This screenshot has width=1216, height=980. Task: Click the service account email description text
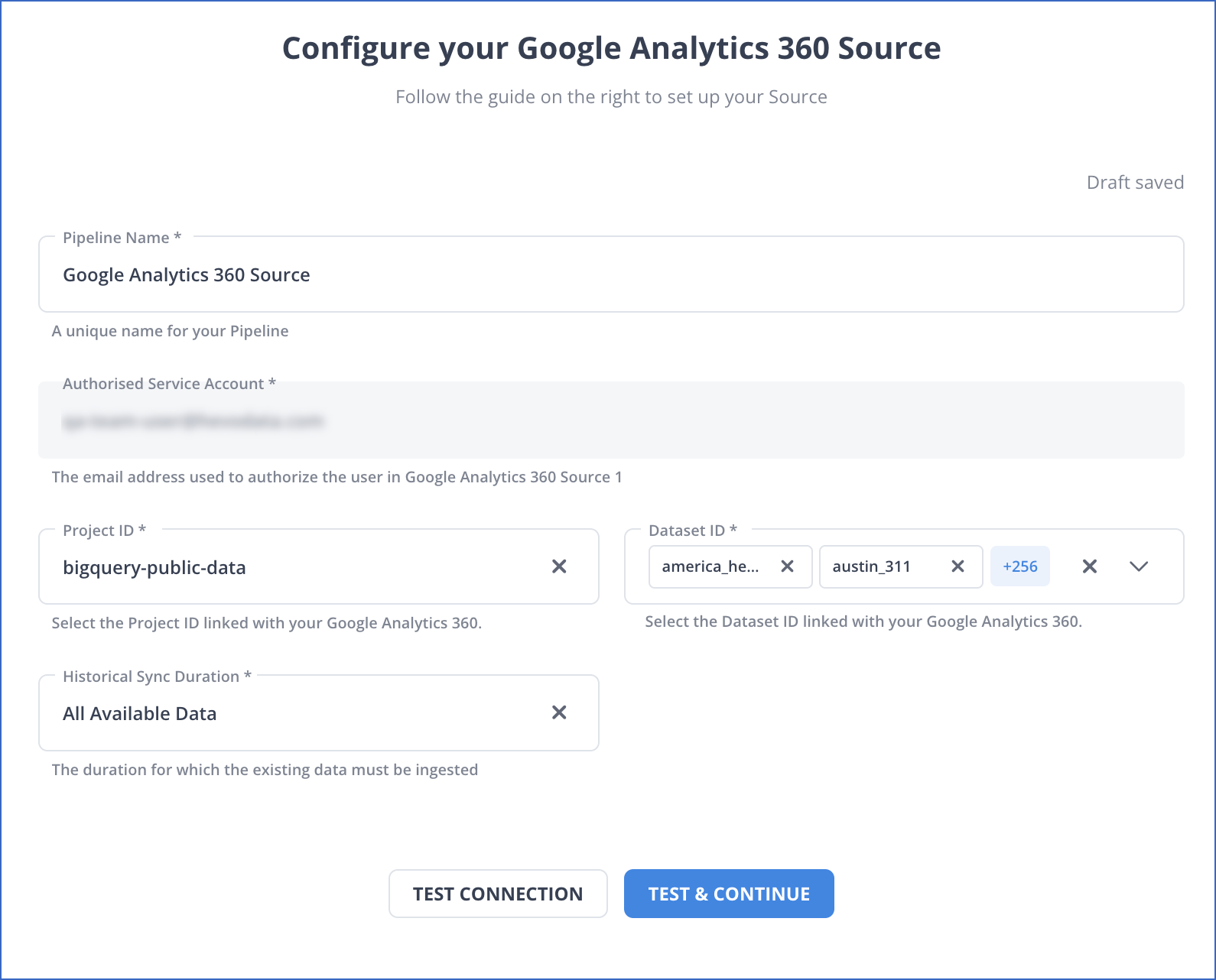pyautogui.click(x=337, y=477)
